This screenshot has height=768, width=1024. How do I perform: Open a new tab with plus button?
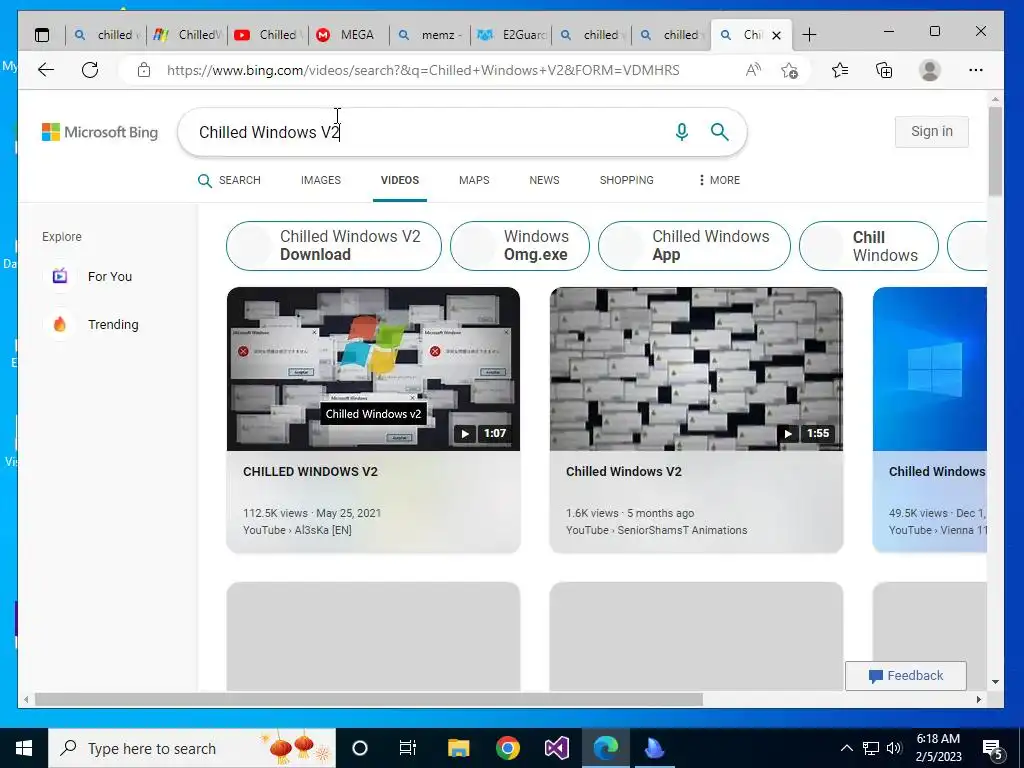tap(808, 35)
